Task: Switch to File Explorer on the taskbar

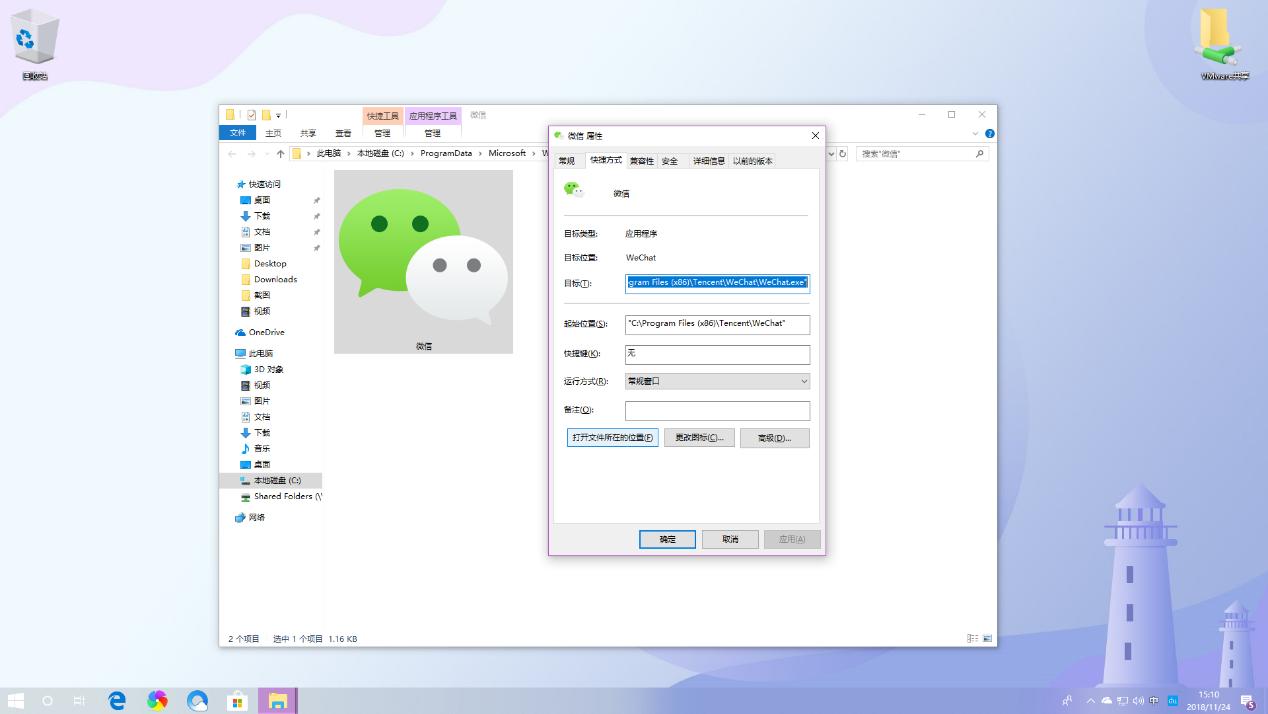Action: click(x=277, y=701)
